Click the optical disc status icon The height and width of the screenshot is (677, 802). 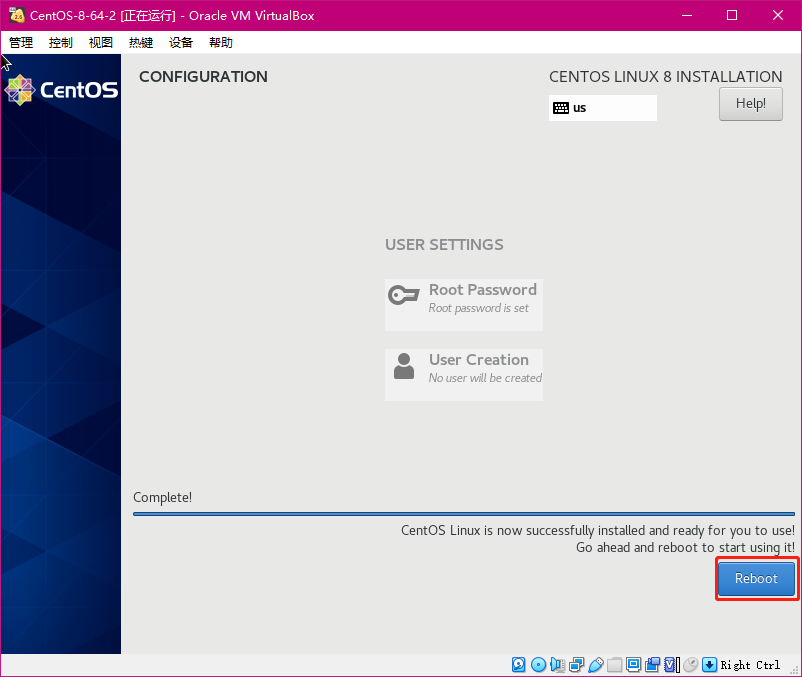click(x=538, y=665)
